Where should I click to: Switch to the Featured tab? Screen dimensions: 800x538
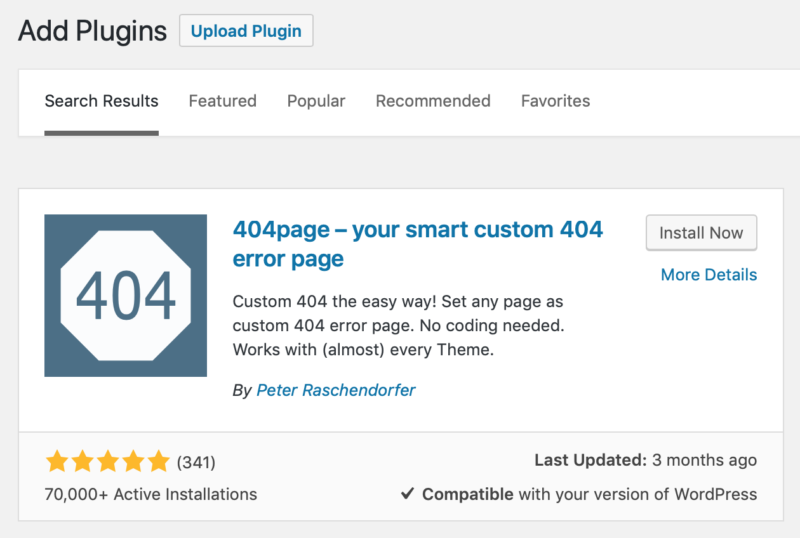click(222, 101)
